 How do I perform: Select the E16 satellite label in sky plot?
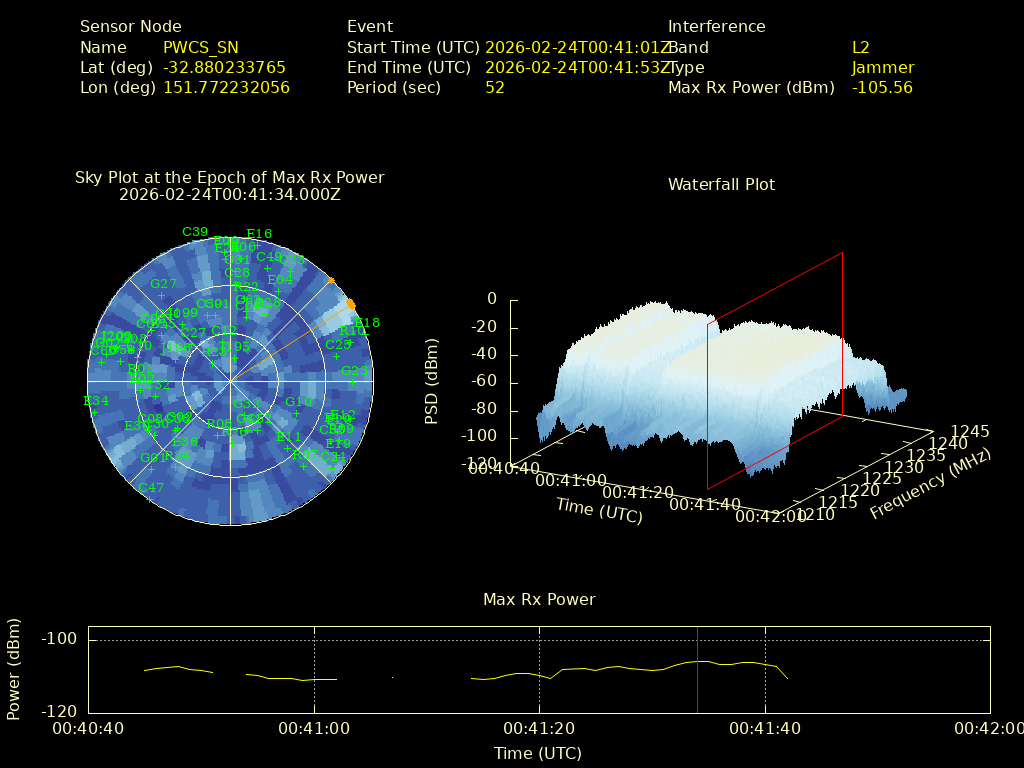tap(259, 235)
